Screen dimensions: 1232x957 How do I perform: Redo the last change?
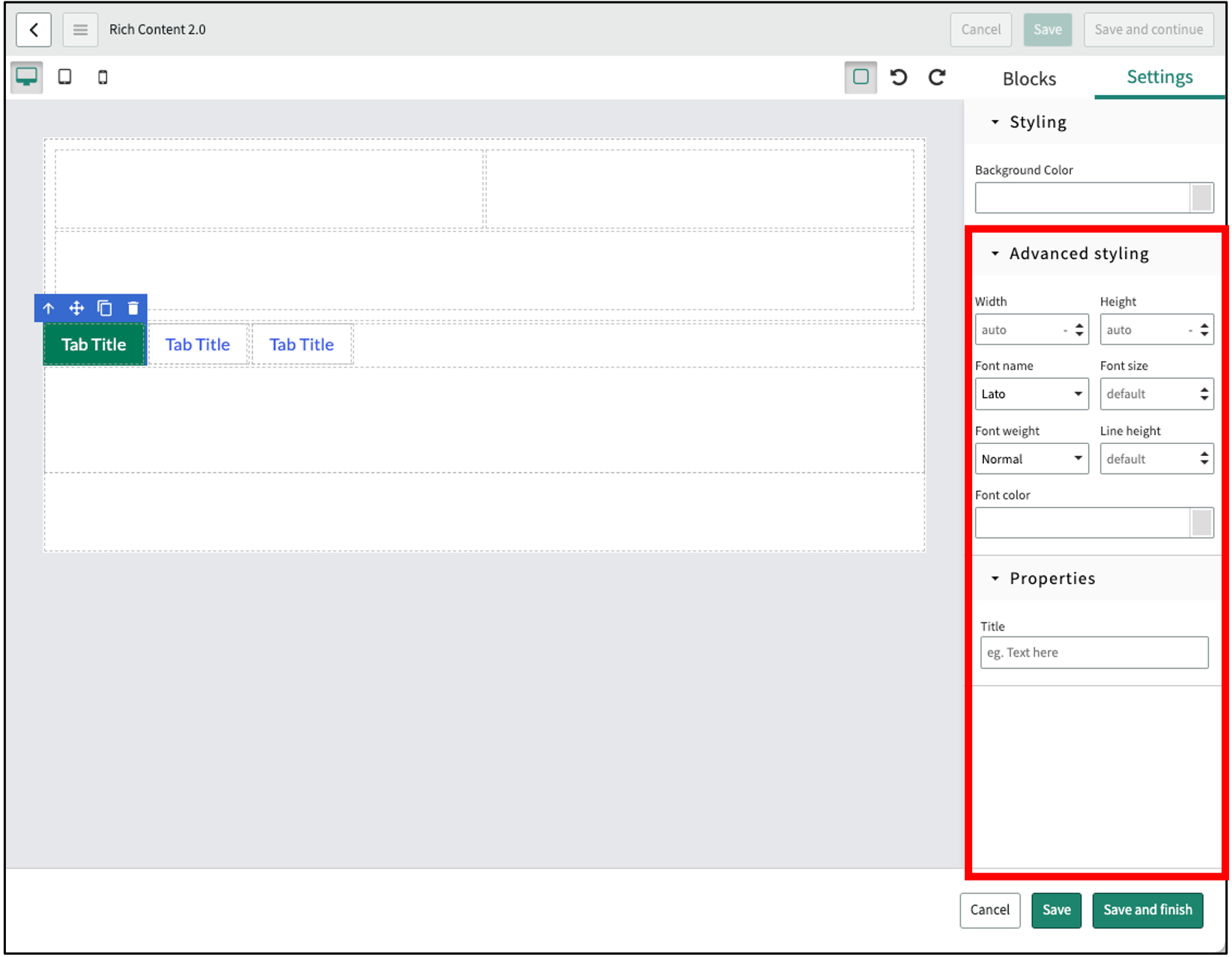[937, 77]
